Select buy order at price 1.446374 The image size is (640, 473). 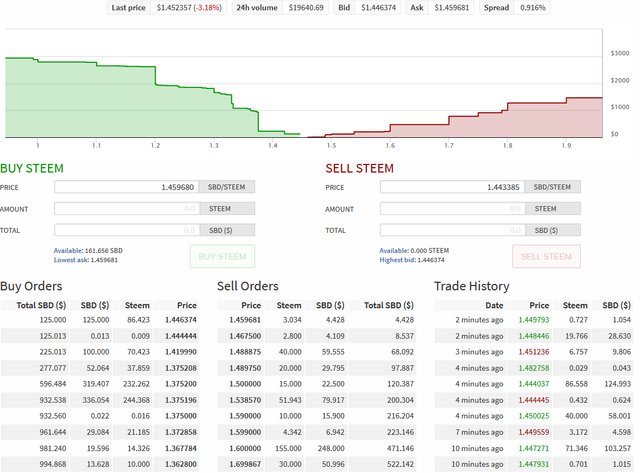(100, 320)
